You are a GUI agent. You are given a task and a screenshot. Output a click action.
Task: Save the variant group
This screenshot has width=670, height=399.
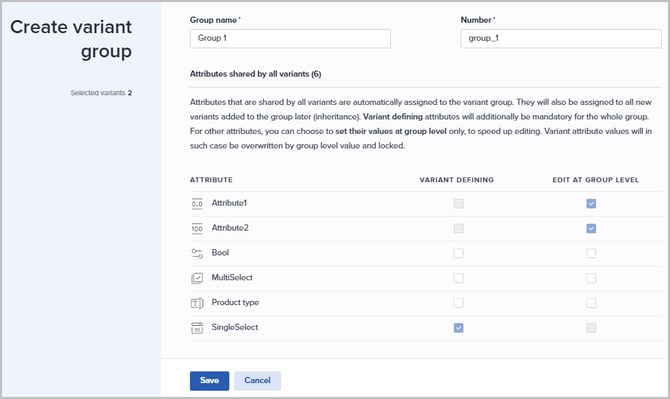209,381
